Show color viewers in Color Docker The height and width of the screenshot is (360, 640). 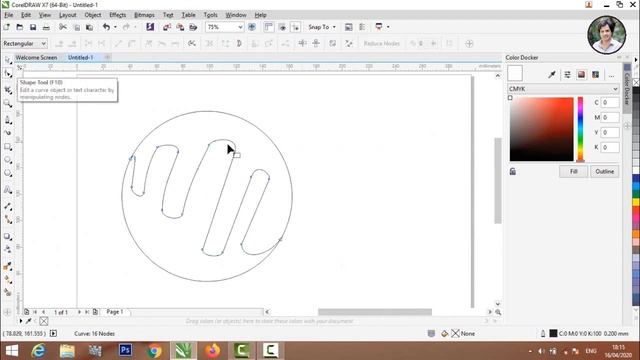click(x=582, y=74)
